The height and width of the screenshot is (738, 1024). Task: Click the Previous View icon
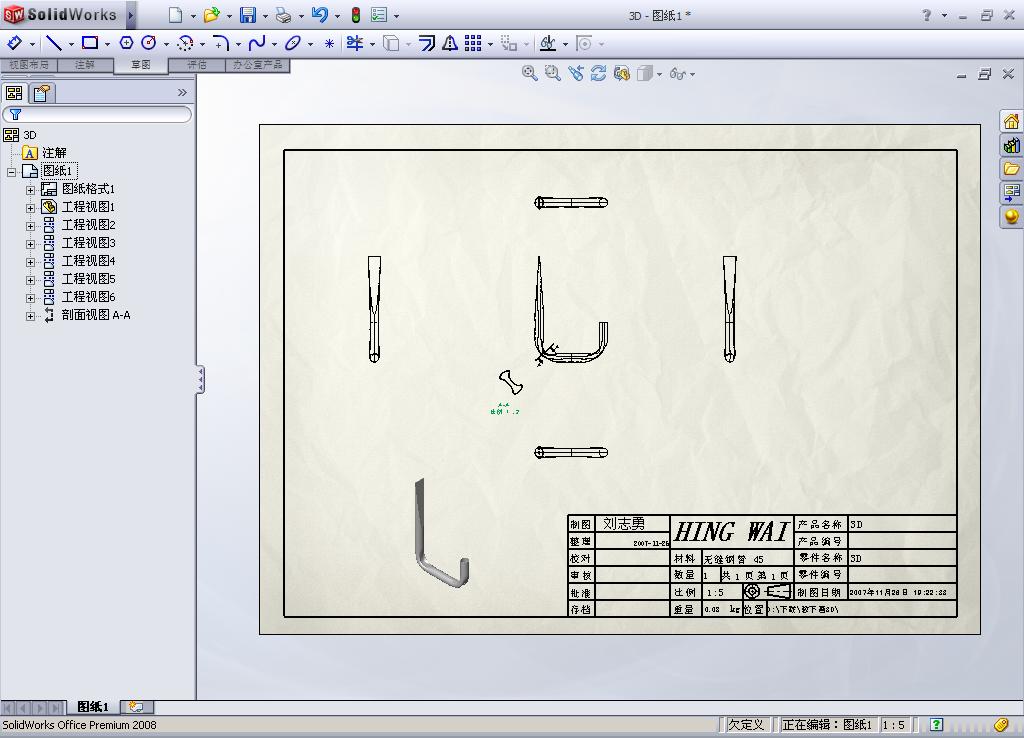(x=575, y=73)
